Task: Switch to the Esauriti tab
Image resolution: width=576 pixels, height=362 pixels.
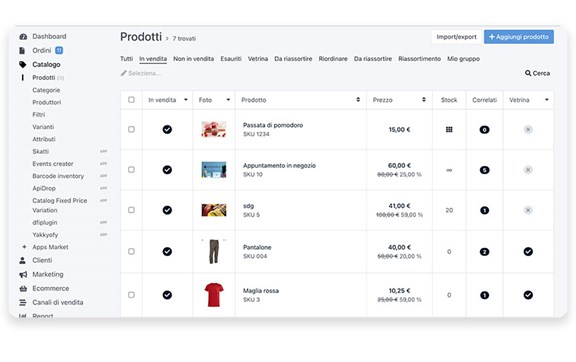Action: pyautogui.click(x=231, y=59)
